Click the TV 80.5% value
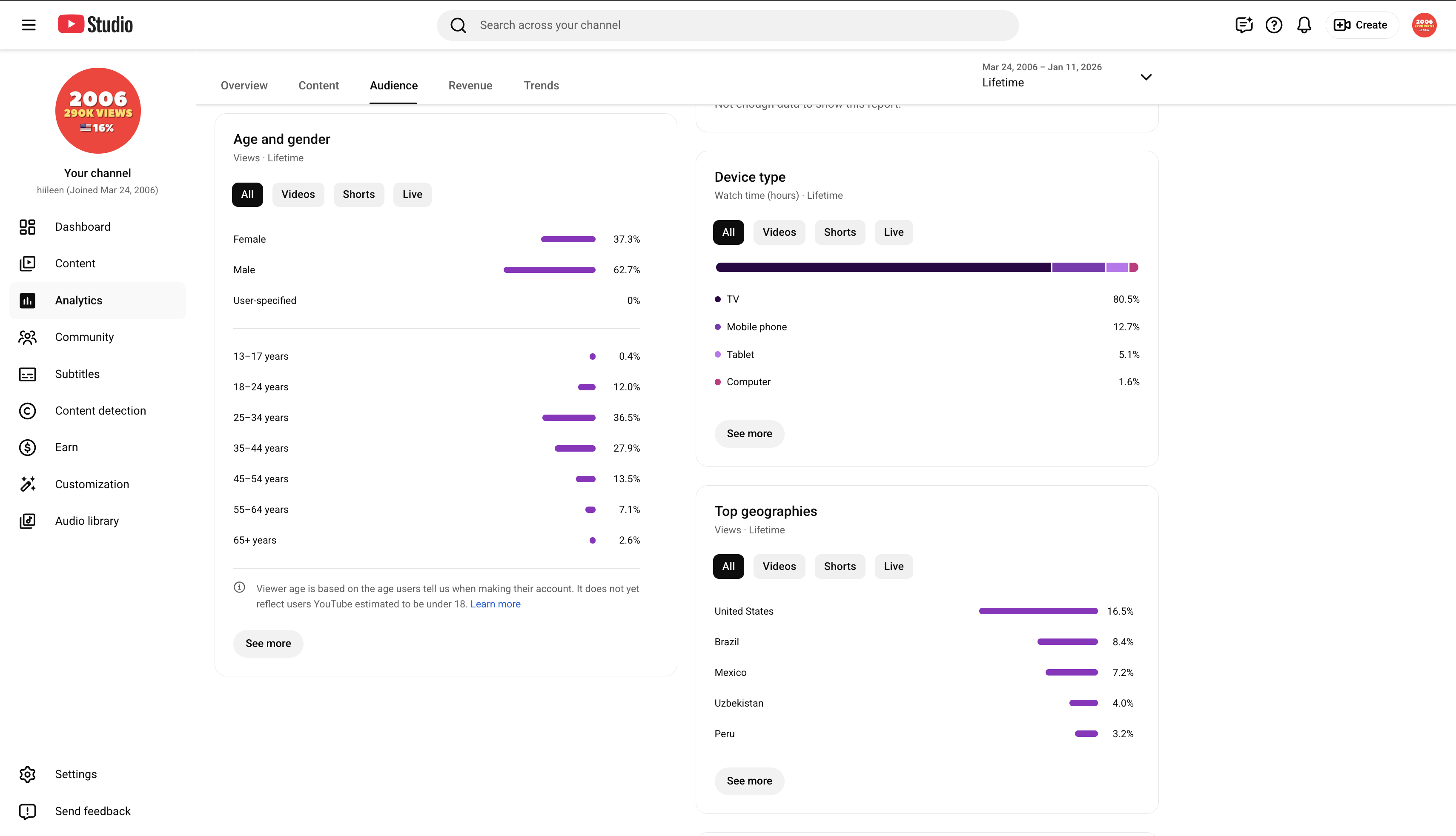Screen dimensions: 1456x836 tap(1126, 299)
